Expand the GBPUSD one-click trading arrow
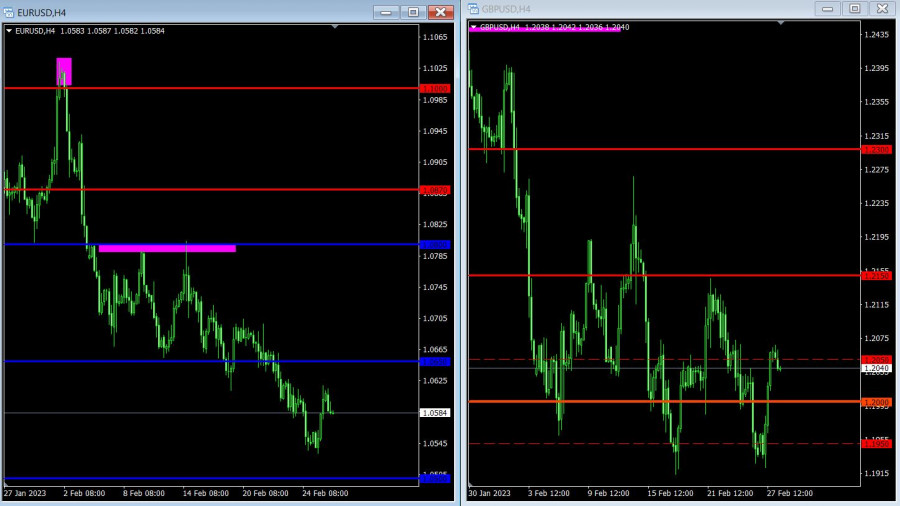Image resolution: width=900 pixels, height=506 pixels. tap(474, 27)
